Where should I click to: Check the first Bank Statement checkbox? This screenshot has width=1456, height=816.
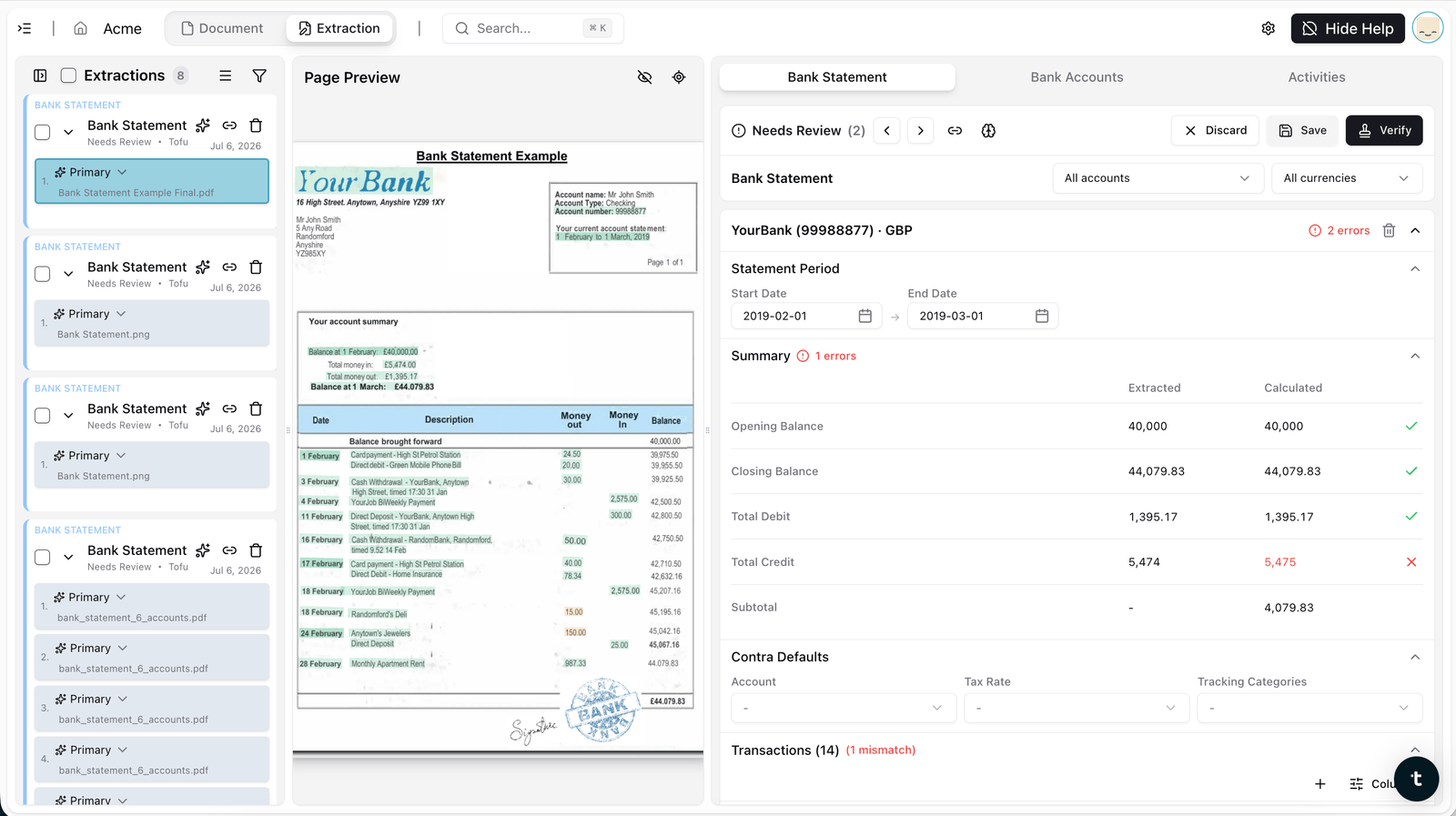[42, 133]
